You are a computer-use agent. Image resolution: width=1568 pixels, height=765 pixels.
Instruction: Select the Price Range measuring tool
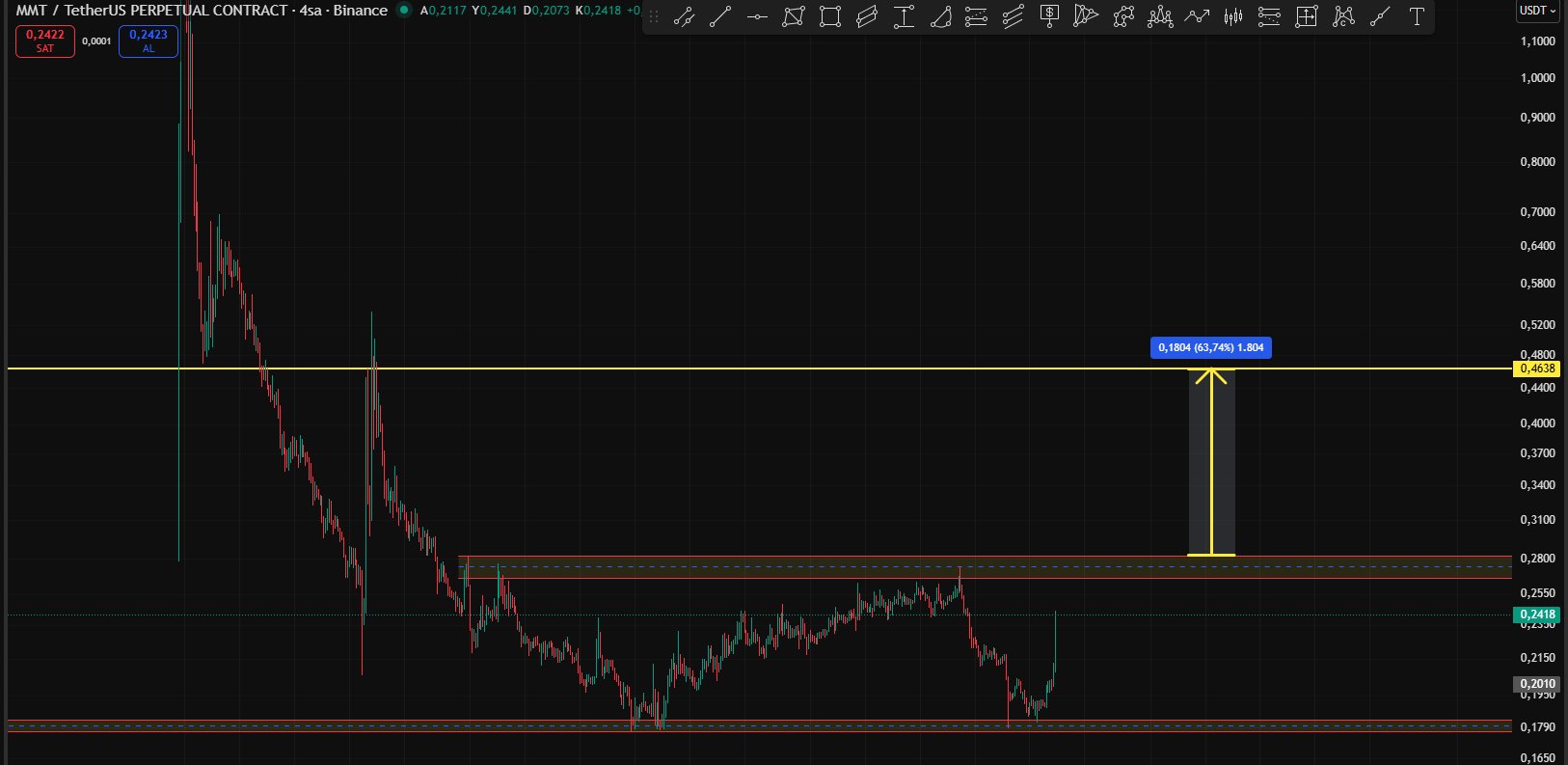point(904,16)
